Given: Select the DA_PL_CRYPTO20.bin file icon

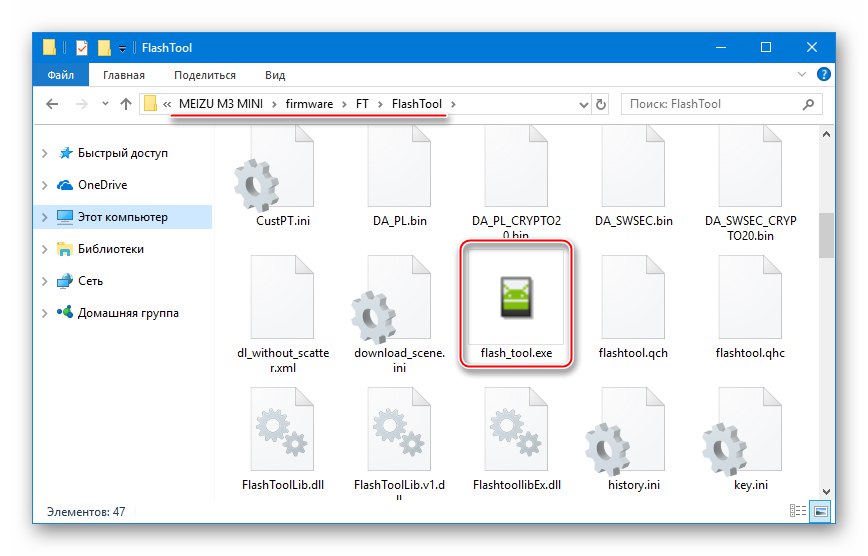Looking at the screenshot, I should [516, 166].
